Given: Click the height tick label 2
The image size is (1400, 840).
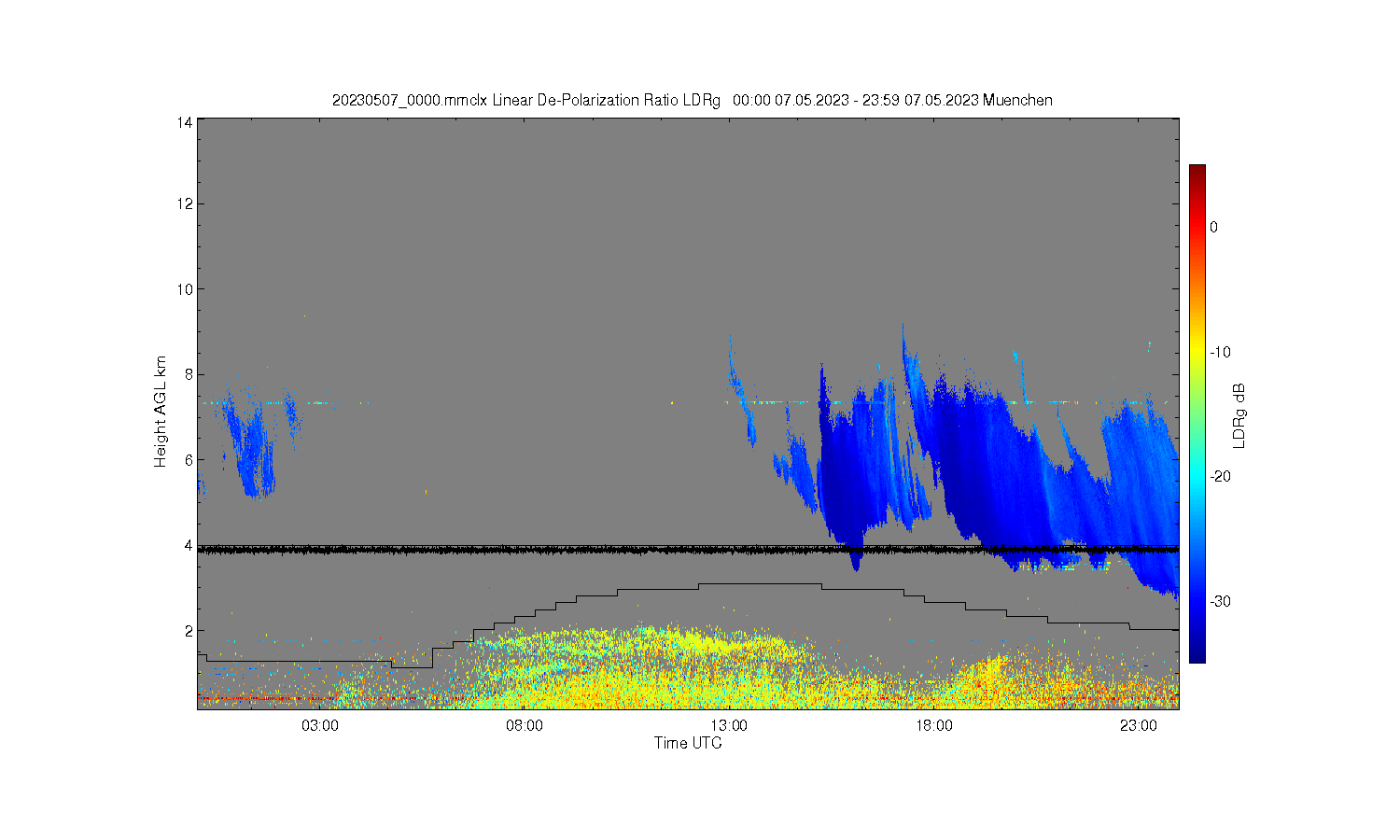Looking at the screenshot, I should [x=189, y=630].
